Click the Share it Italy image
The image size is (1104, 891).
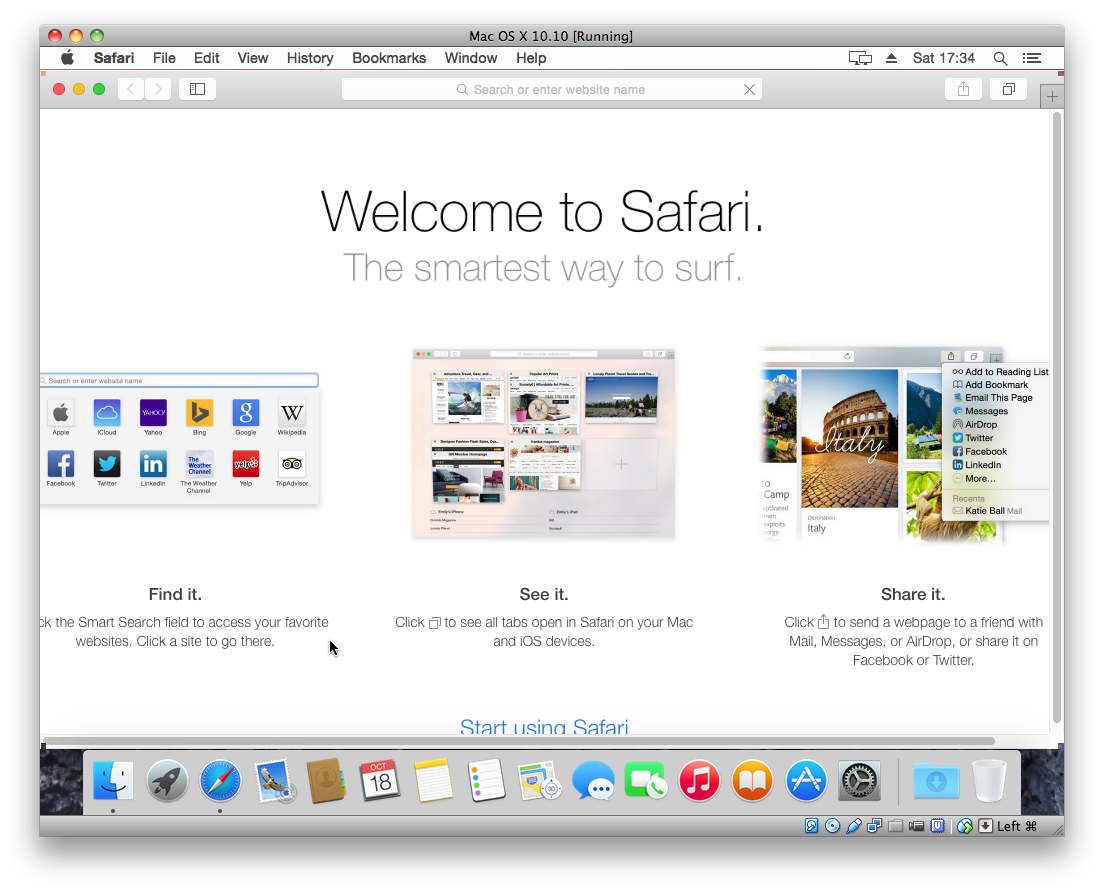click(x=904, y=446)
